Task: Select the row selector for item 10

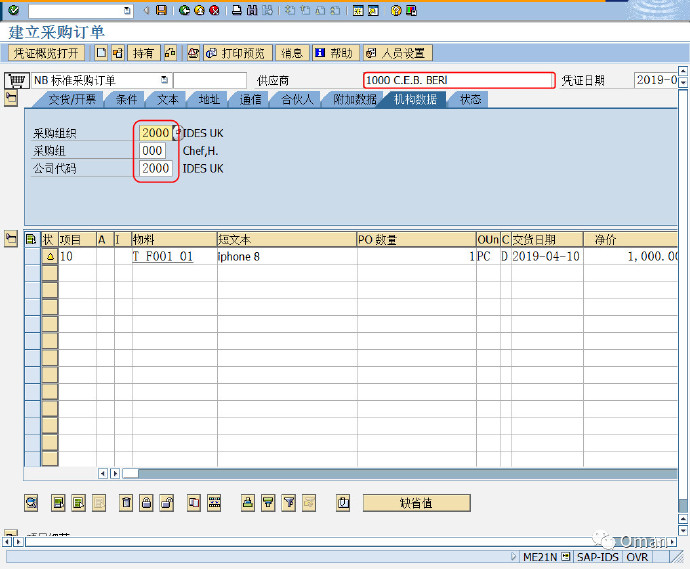Action: click(33, 256)
